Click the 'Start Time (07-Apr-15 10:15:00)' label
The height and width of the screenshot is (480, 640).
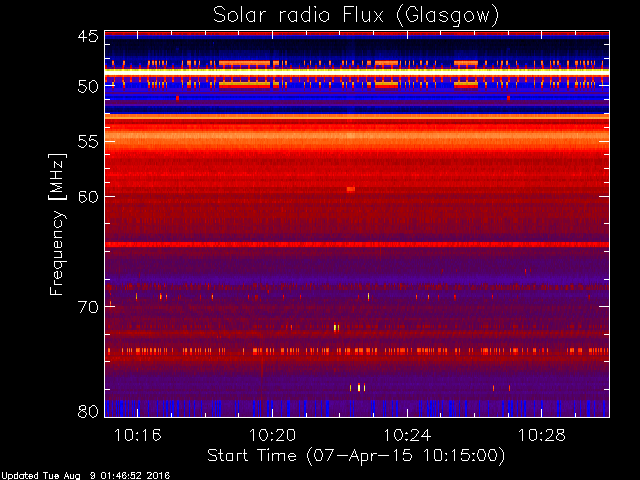coord(356,456)
